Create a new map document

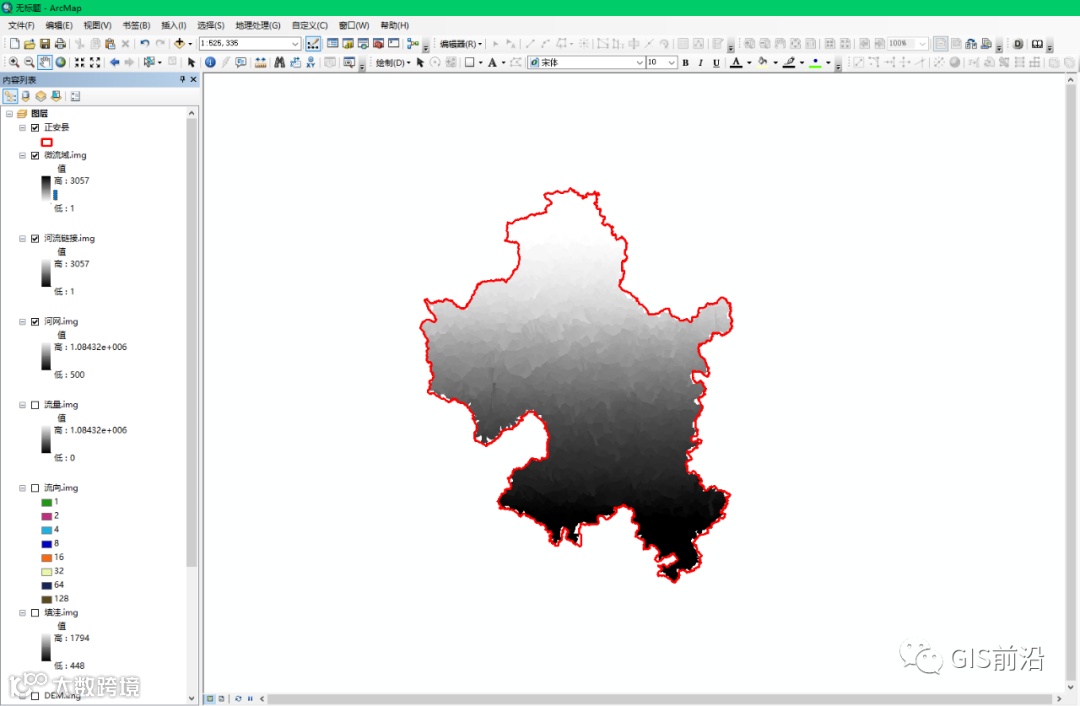click(14, 43)
